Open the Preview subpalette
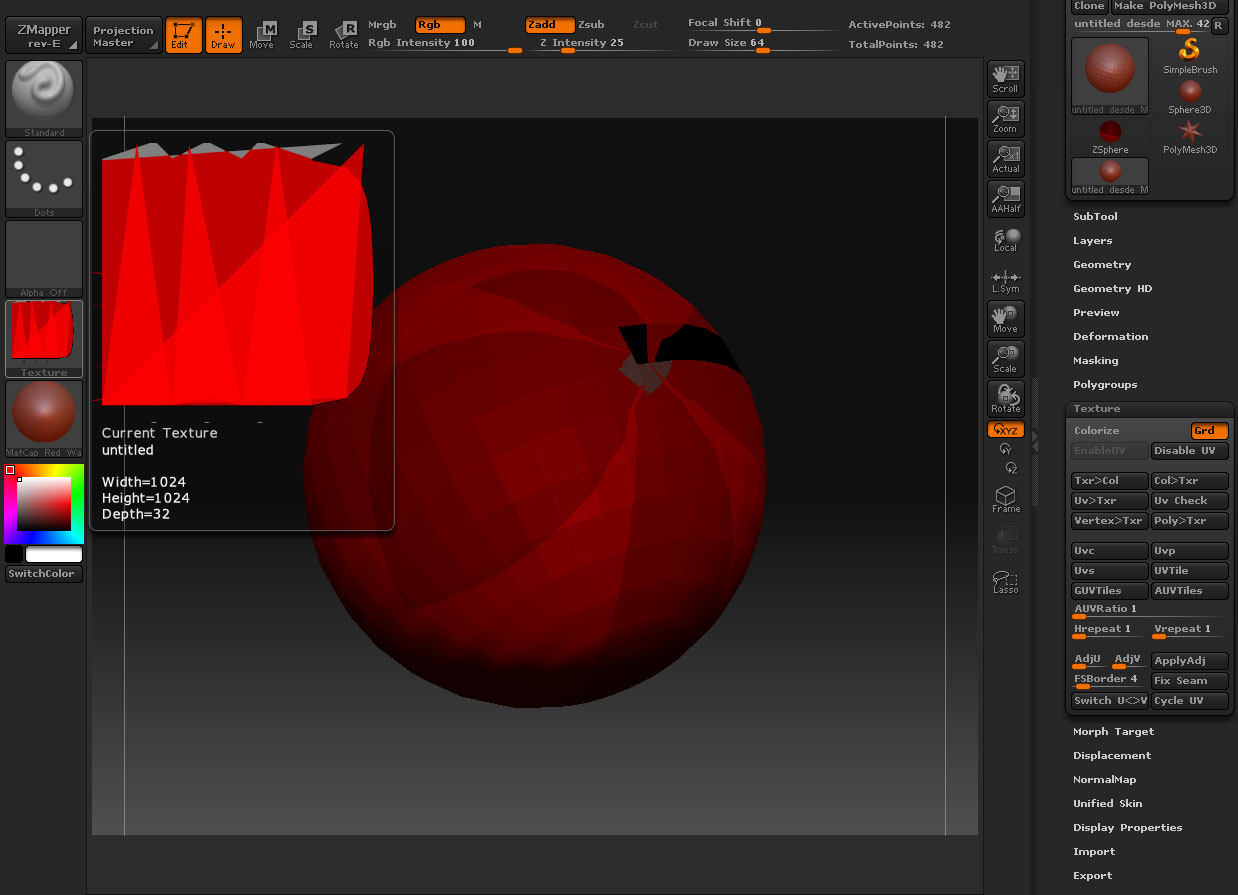Viewport: 1238px width, 895px height. coord(1096,313)
